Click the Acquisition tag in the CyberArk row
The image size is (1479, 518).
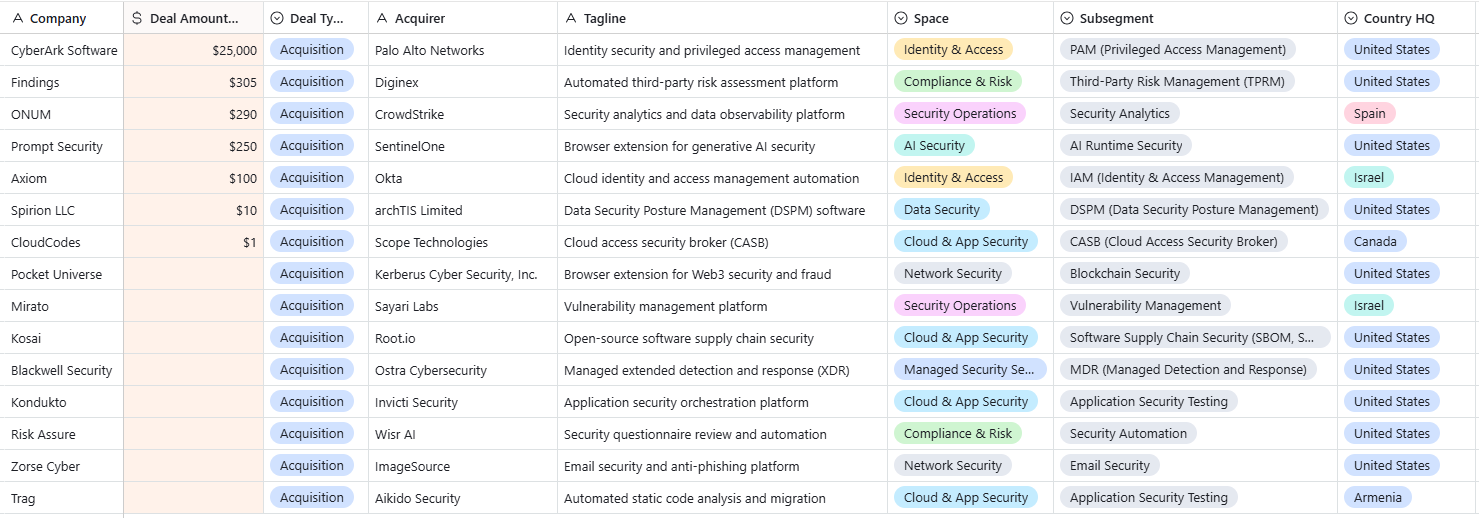pyautogui.click(x=312, y=50)
